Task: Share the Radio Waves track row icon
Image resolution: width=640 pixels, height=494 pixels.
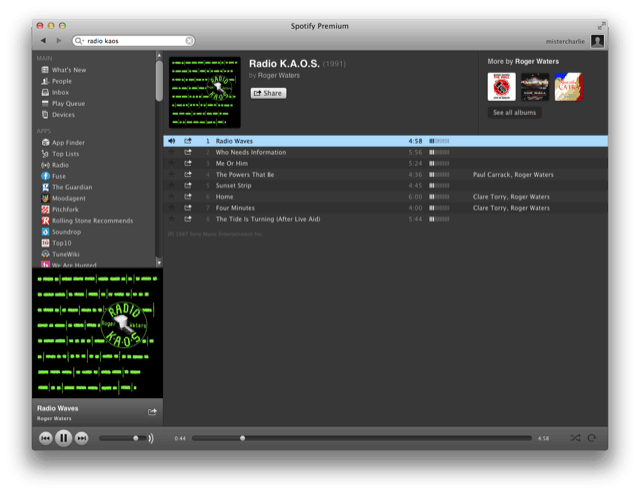Action: tap(188, 141)
